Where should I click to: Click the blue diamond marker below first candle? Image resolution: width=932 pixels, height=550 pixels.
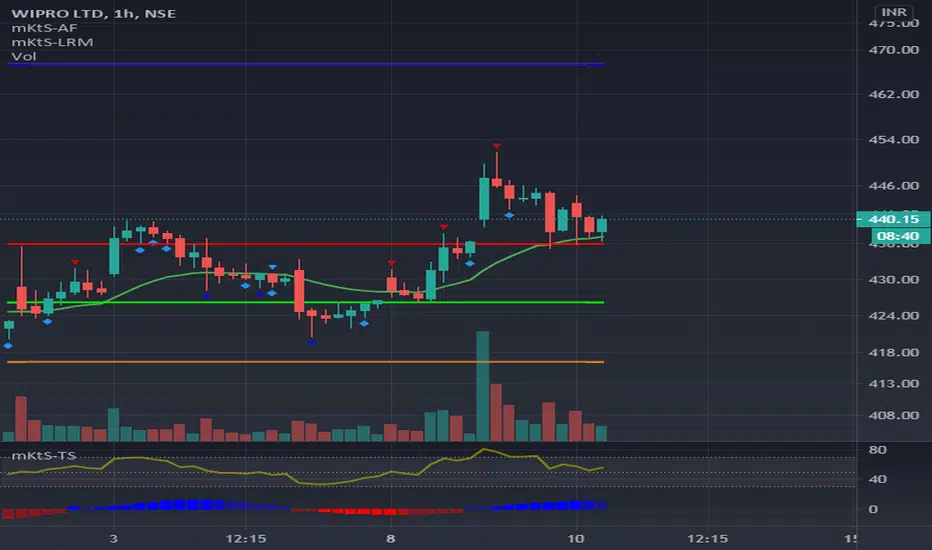[x=8, y=345]
